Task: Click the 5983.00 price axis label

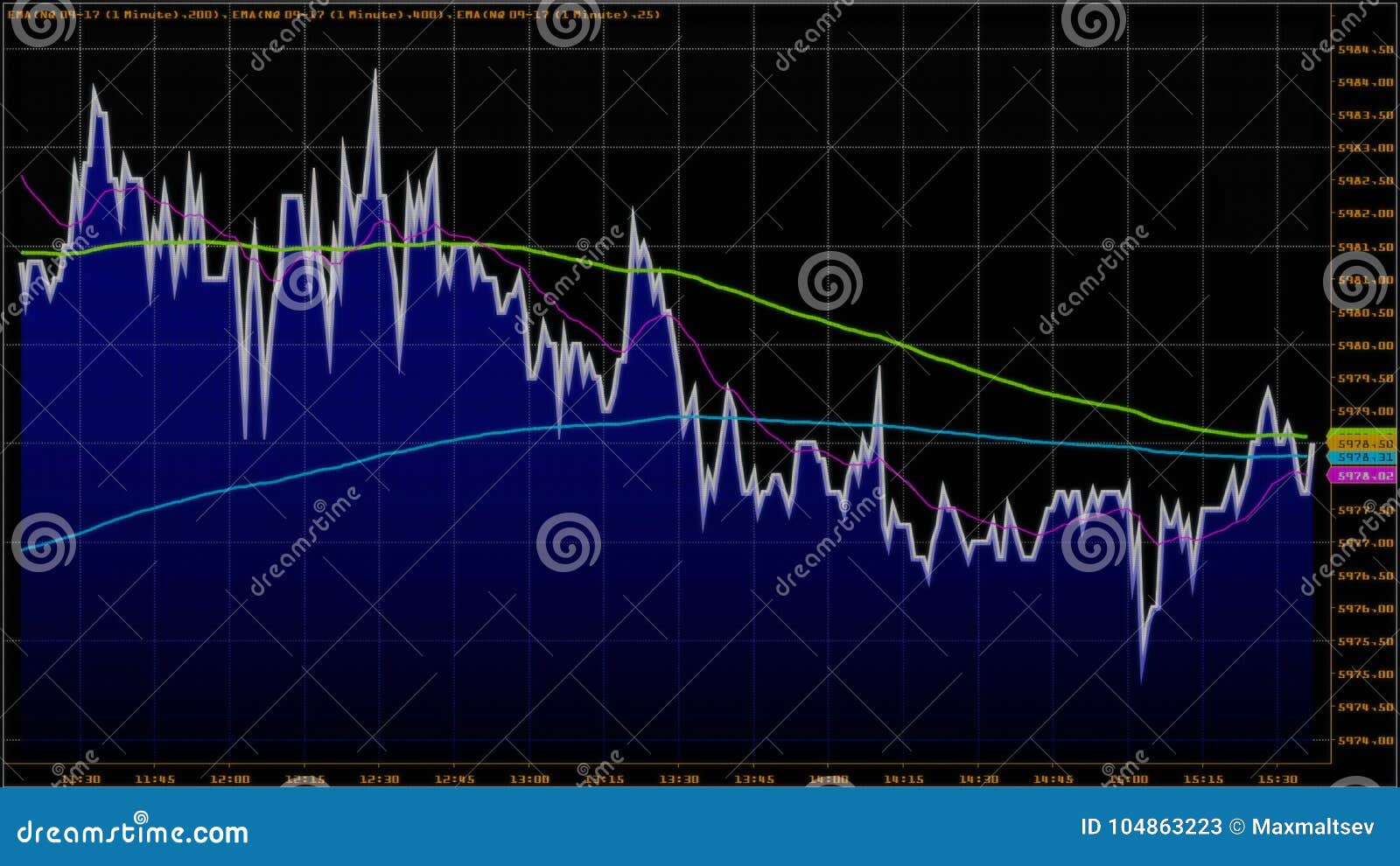Action: 1365,148
